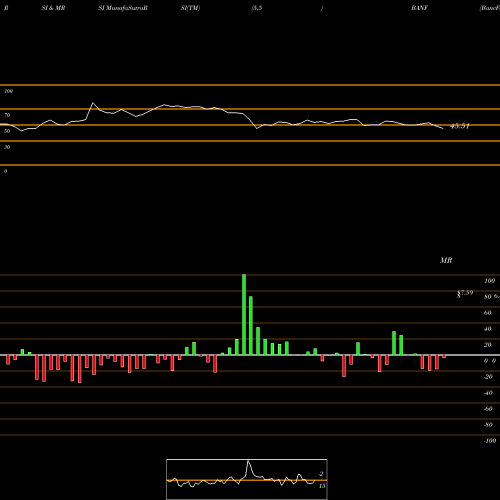Viewport: 500px width, 500px height.
Task: Click the "SI & MR" header text
Action: click(x=53, y=8)
